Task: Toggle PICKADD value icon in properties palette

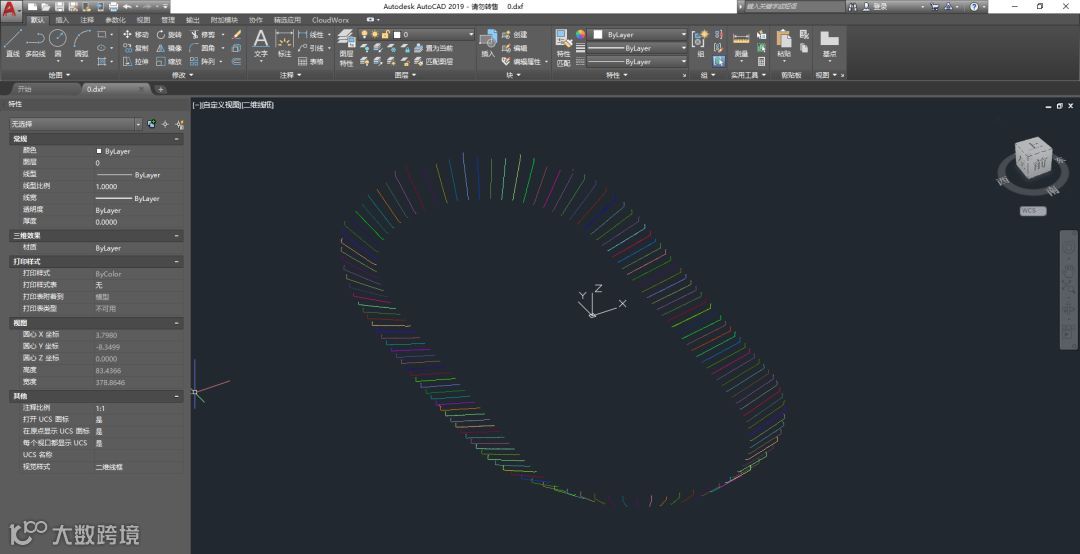Action: coord(152,124)
